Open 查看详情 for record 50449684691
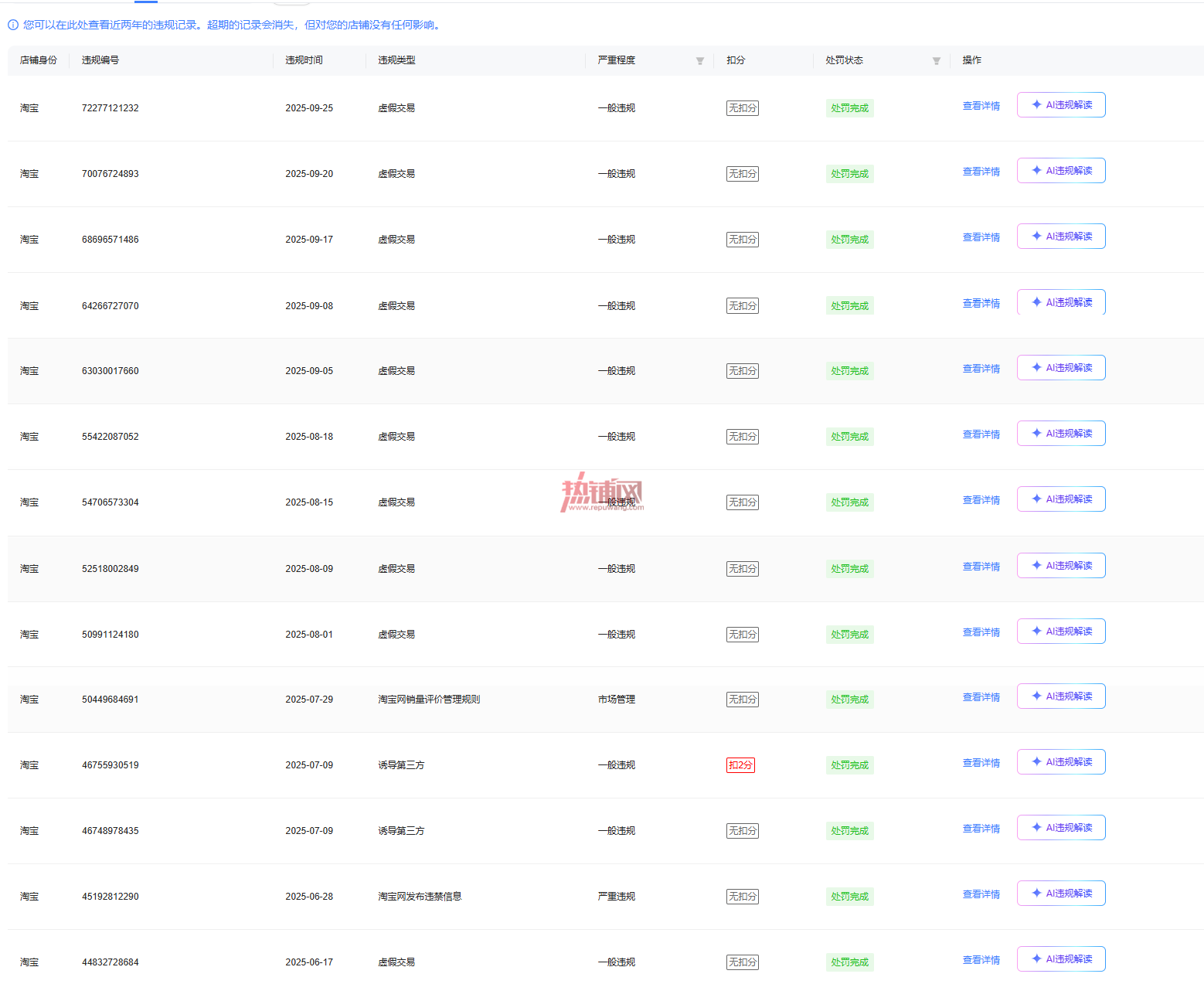 (981, 697)
